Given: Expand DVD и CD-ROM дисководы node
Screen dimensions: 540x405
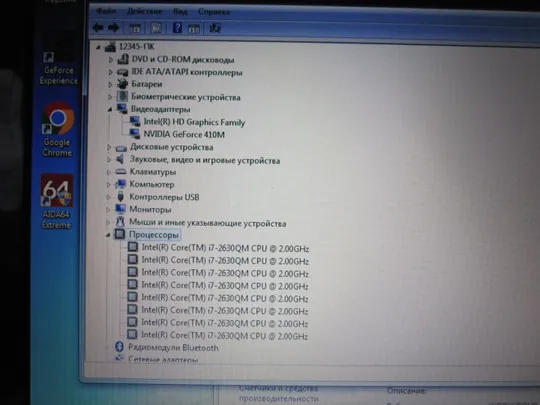Looking at the screenshot, I should pyautogui.click(x=111, y=60).
